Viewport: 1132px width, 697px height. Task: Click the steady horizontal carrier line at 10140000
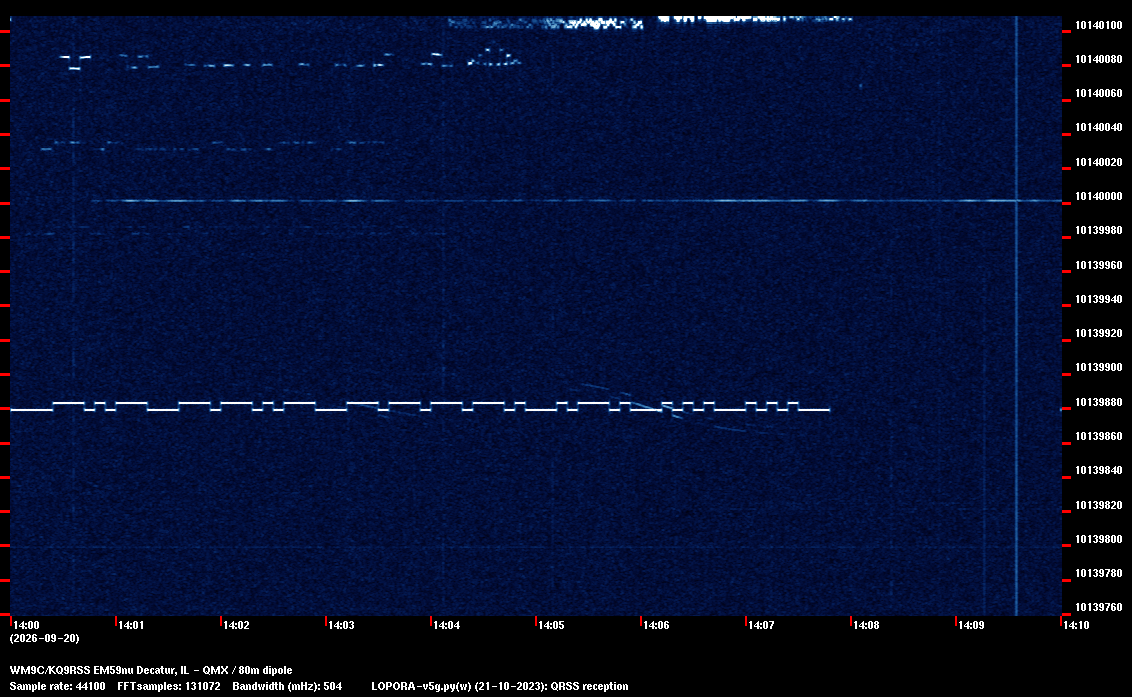(x=576, y=201)
